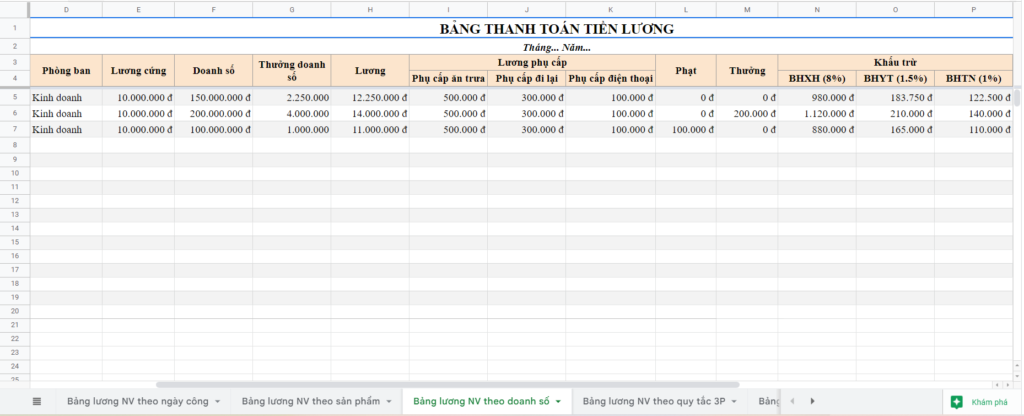The image size is (1024, 416).
Task: Open the all sheets list icon
Action: point(37,401)
